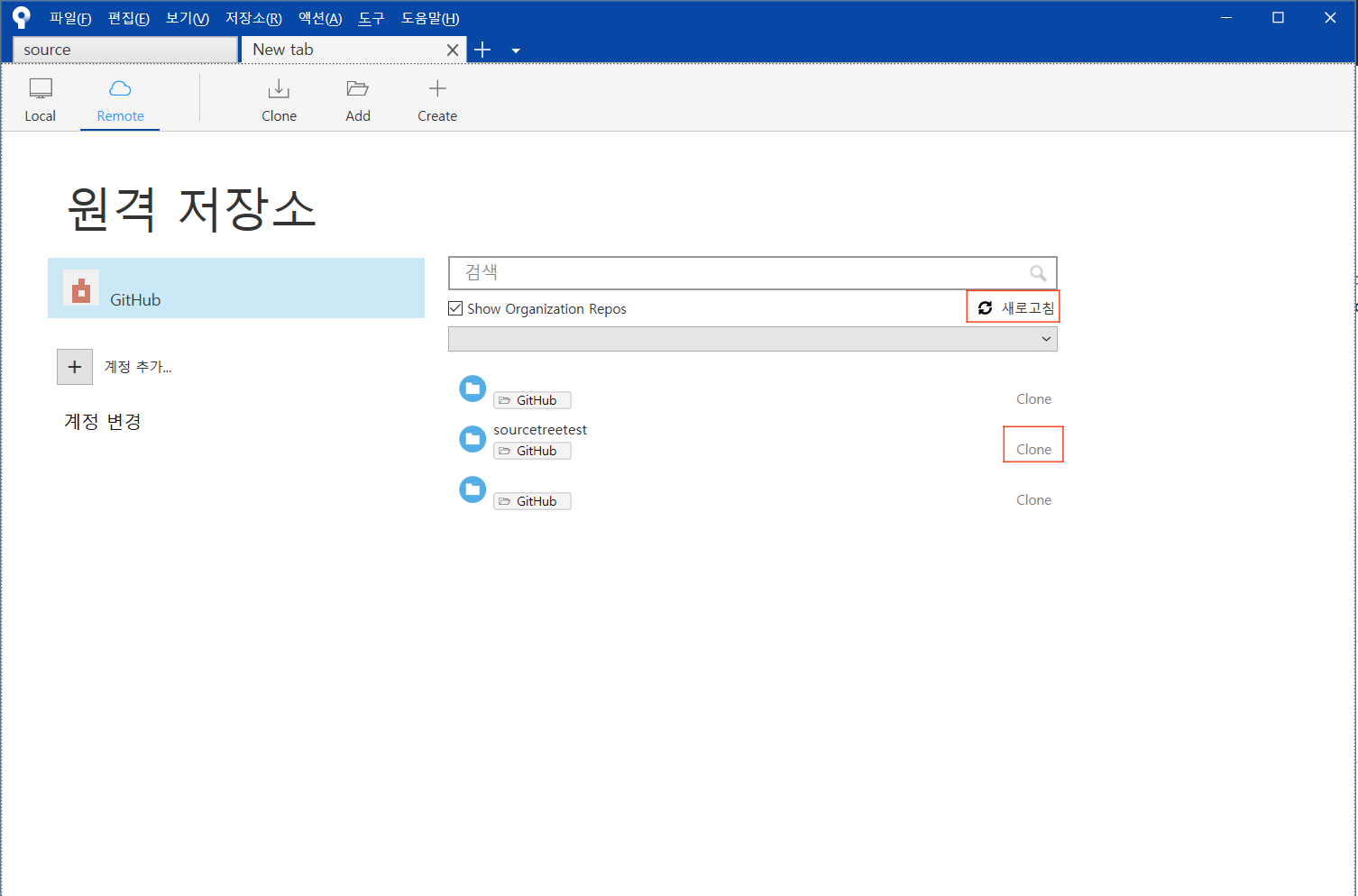Open the 보기(V) menu

(x=188, y=18)
